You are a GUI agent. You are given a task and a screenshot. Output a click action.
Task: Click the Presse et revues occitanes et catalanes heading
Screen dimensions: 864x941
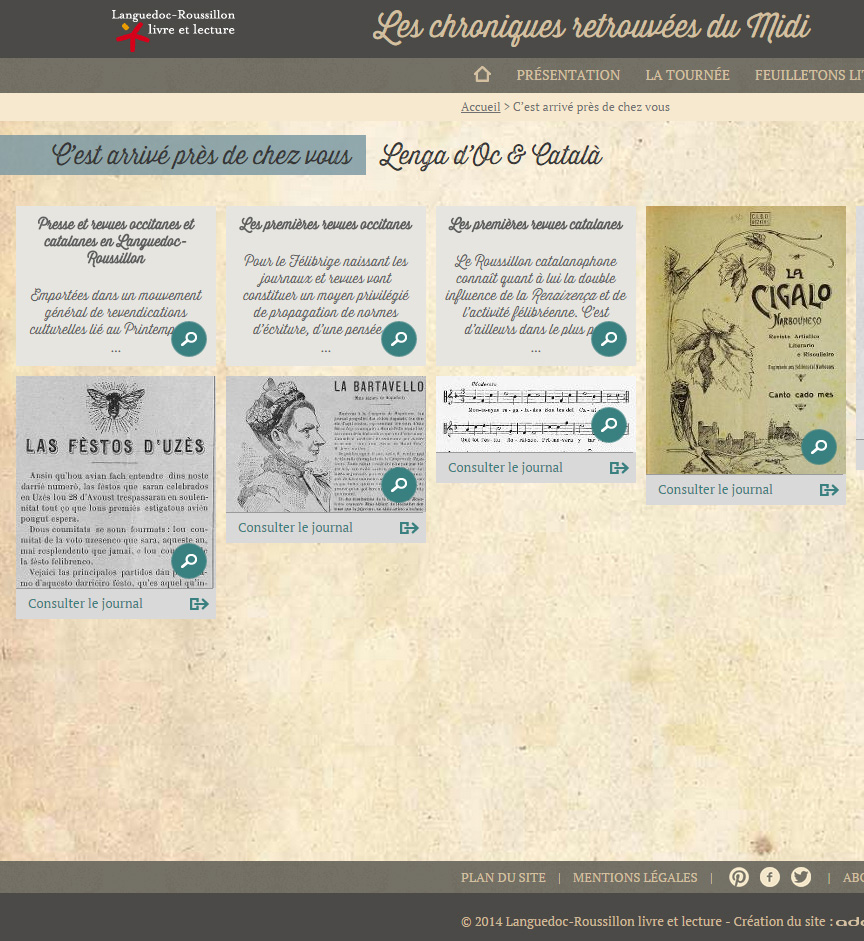tap(116, 241)
